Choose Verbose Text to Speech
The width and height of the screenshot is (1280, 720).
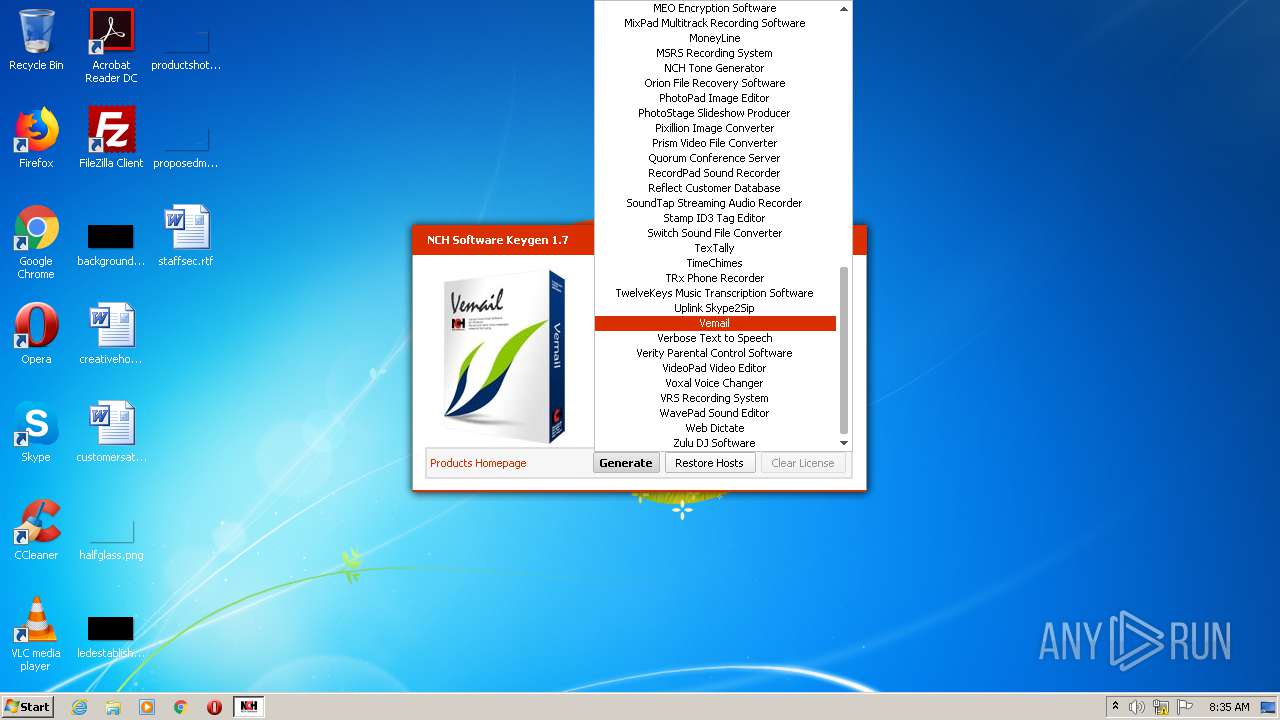point(715,338)
